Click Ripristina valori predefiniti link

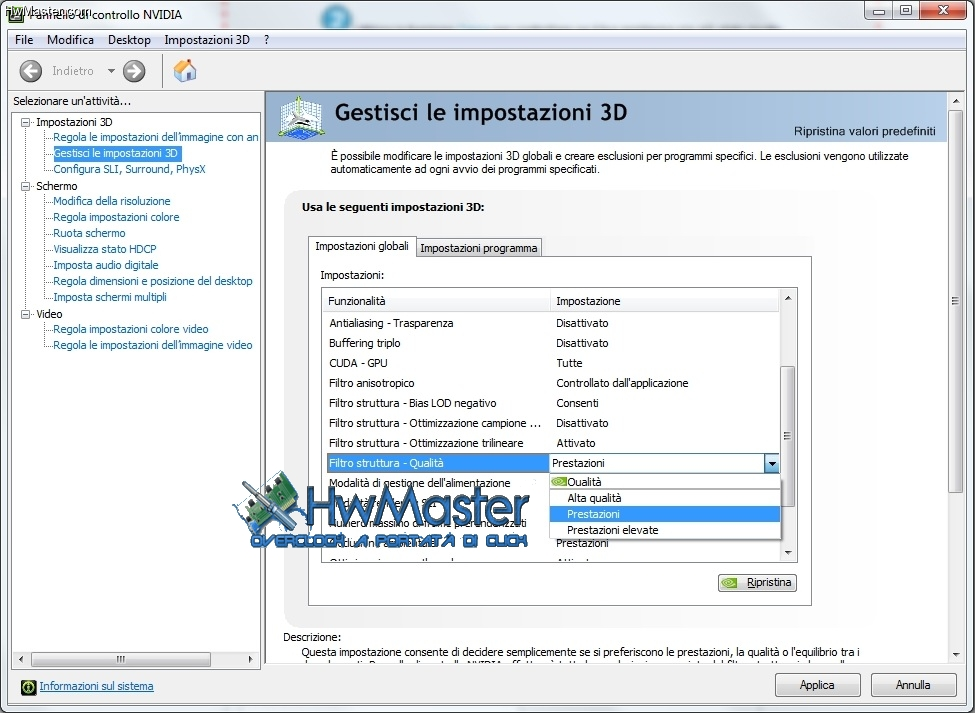(864, 131)
